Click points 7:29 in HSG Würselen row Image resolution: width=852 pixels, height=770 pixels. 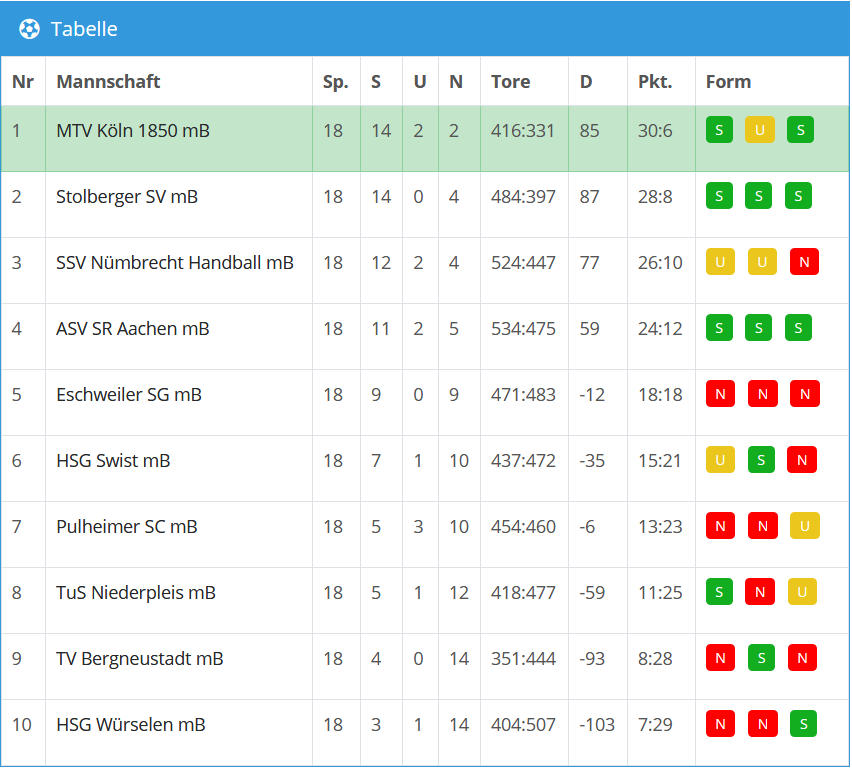tap(655, 725)
